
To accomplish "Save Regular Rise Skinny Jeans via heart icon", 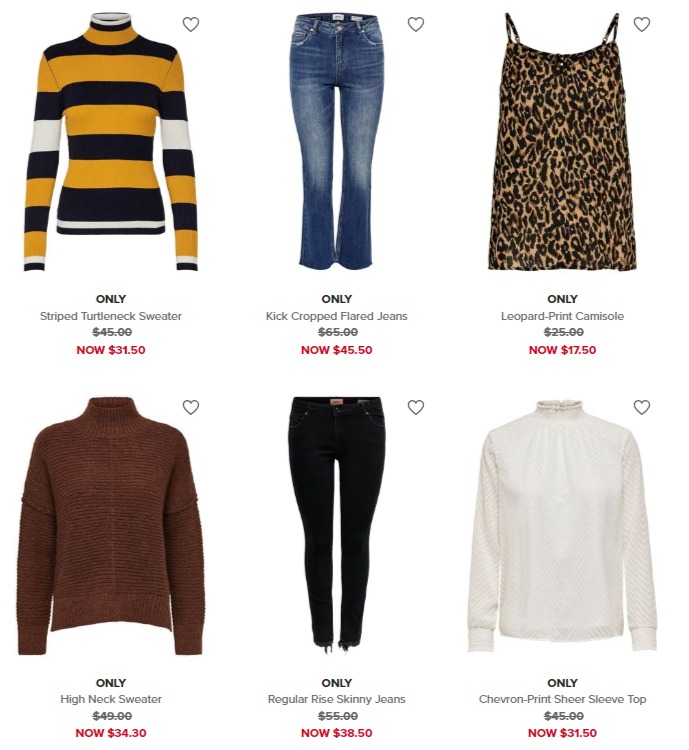I will pos(416,407).
